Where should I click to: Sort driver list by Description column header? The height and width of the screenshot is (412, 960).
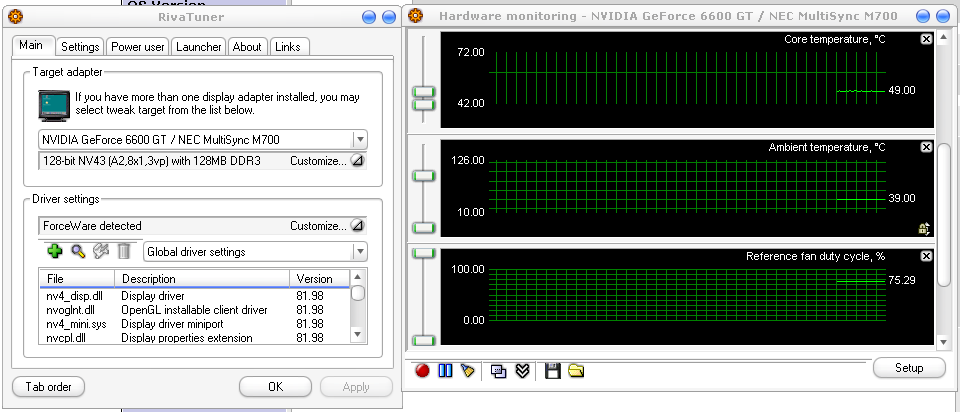pyautogui.click(x=202, y=279)
